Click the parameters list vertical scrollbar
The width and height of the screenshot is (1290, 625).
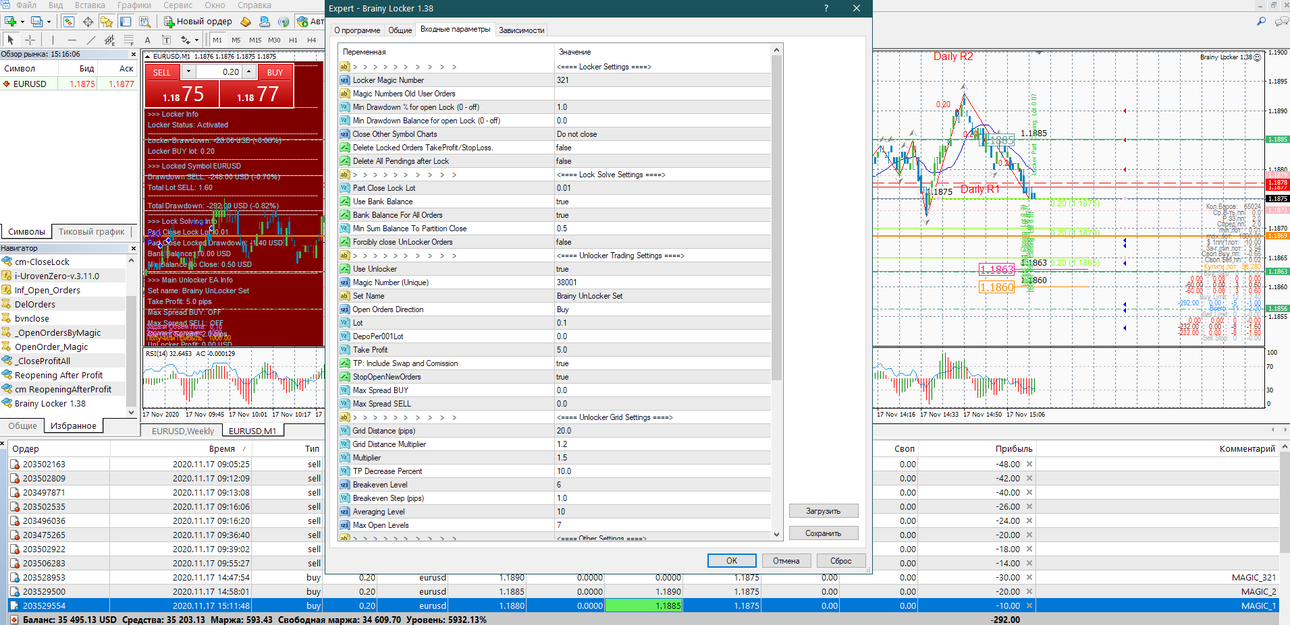coord(777,290)
